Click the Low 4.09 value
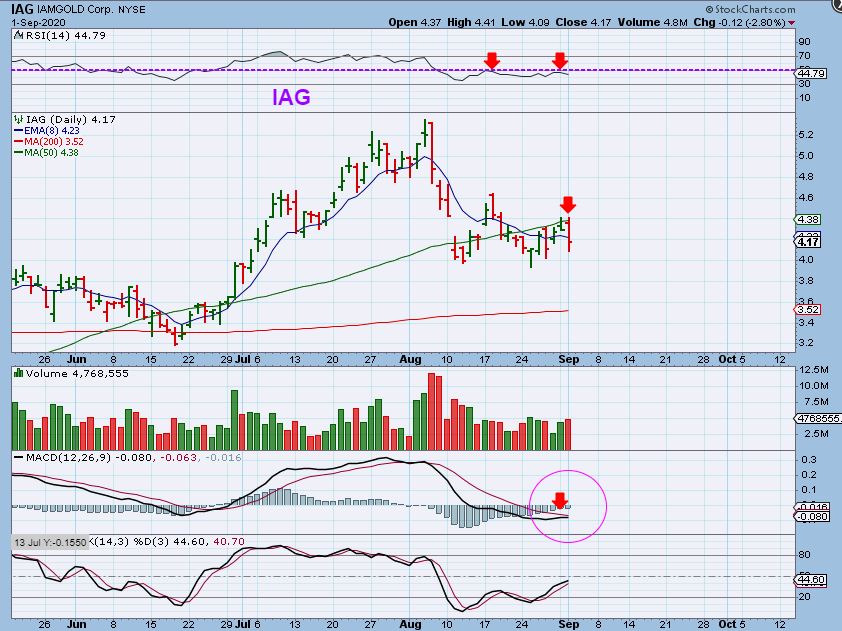 click(526, 23)
